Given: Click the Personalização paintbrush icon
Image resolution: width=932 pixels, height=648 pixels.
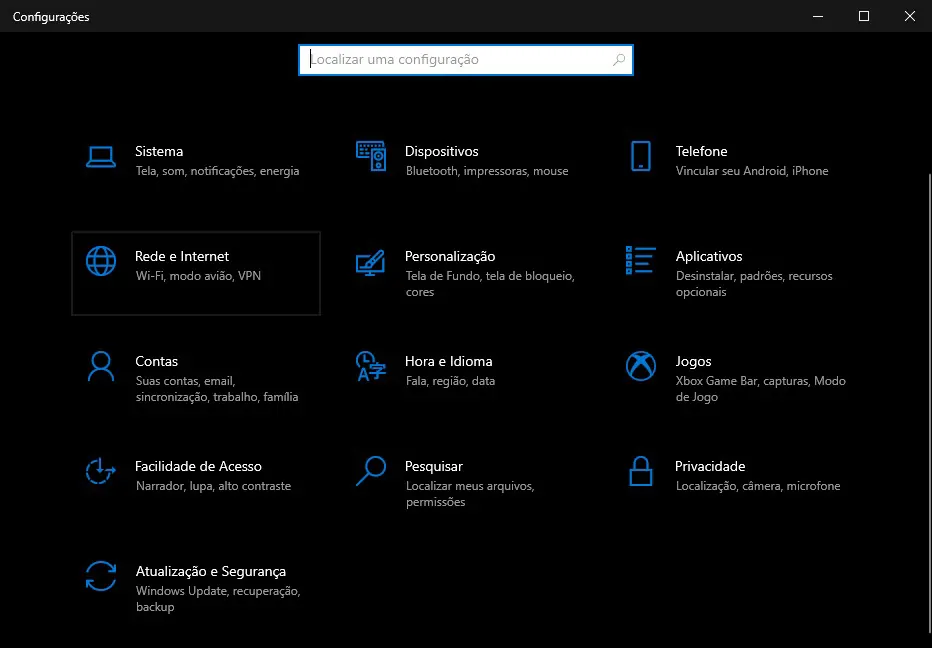Looking at the screenshot, I should [x=370, y=262].
